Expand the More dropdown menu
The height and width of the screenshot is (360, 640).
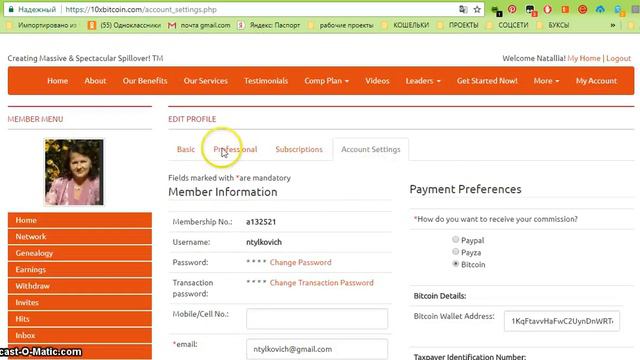(x=546, y=81)
